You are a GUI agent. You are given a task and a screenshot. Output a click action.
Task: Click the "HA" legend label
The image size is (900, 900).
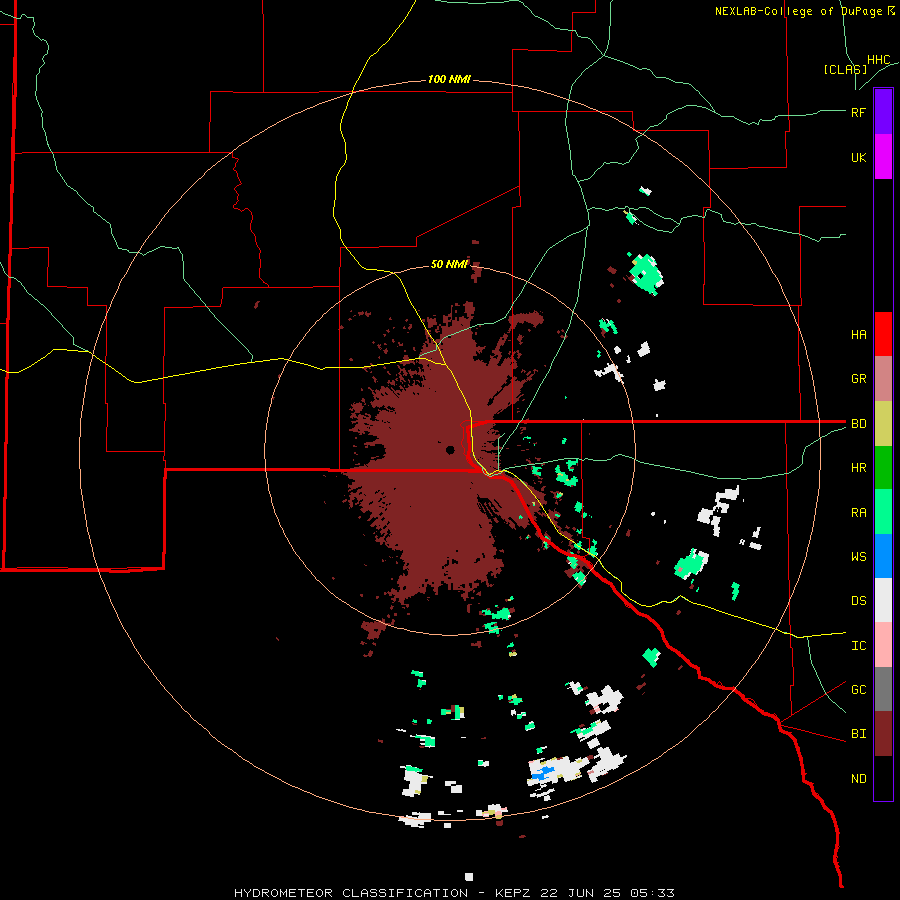pos(858,334)
